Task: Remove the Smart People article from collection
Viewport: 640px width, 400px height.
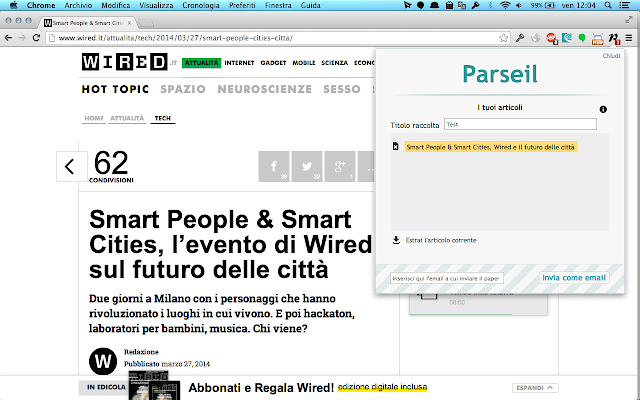Action: (395, 146)
